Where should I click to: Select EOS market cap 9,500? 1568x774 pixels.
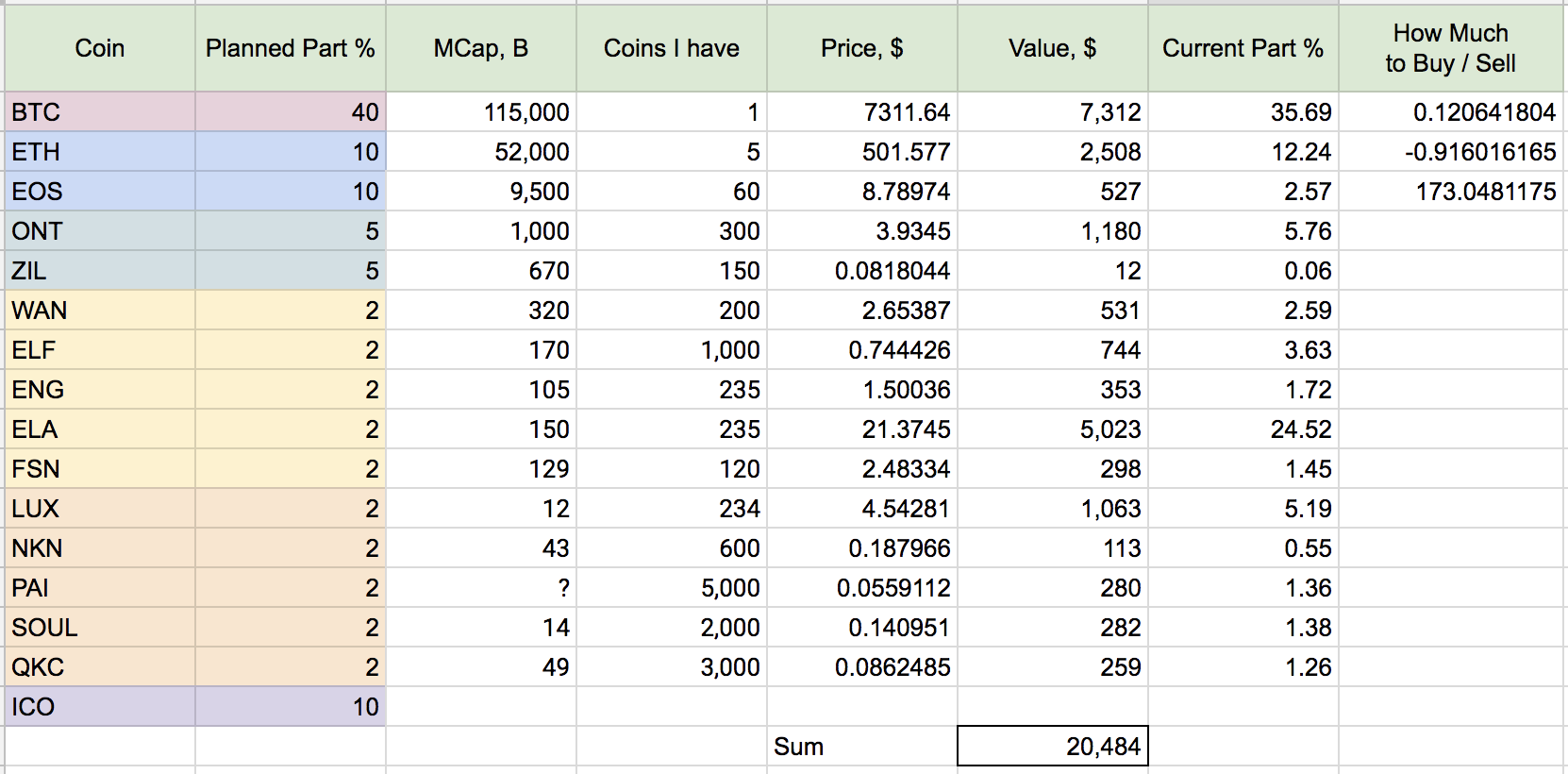(x=481, y=192)
